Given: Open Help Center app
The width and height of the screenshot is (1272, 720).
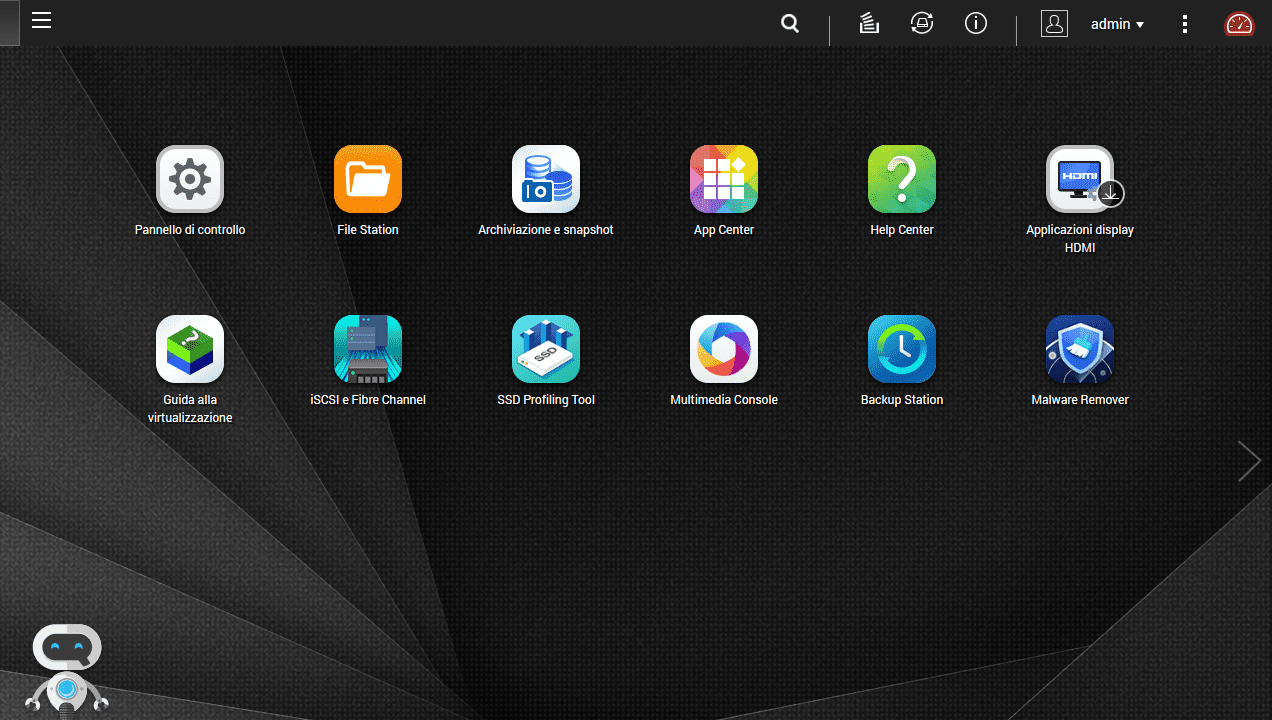Looking at the screenshot, I should pyautogui.click(x=902, y=180).
